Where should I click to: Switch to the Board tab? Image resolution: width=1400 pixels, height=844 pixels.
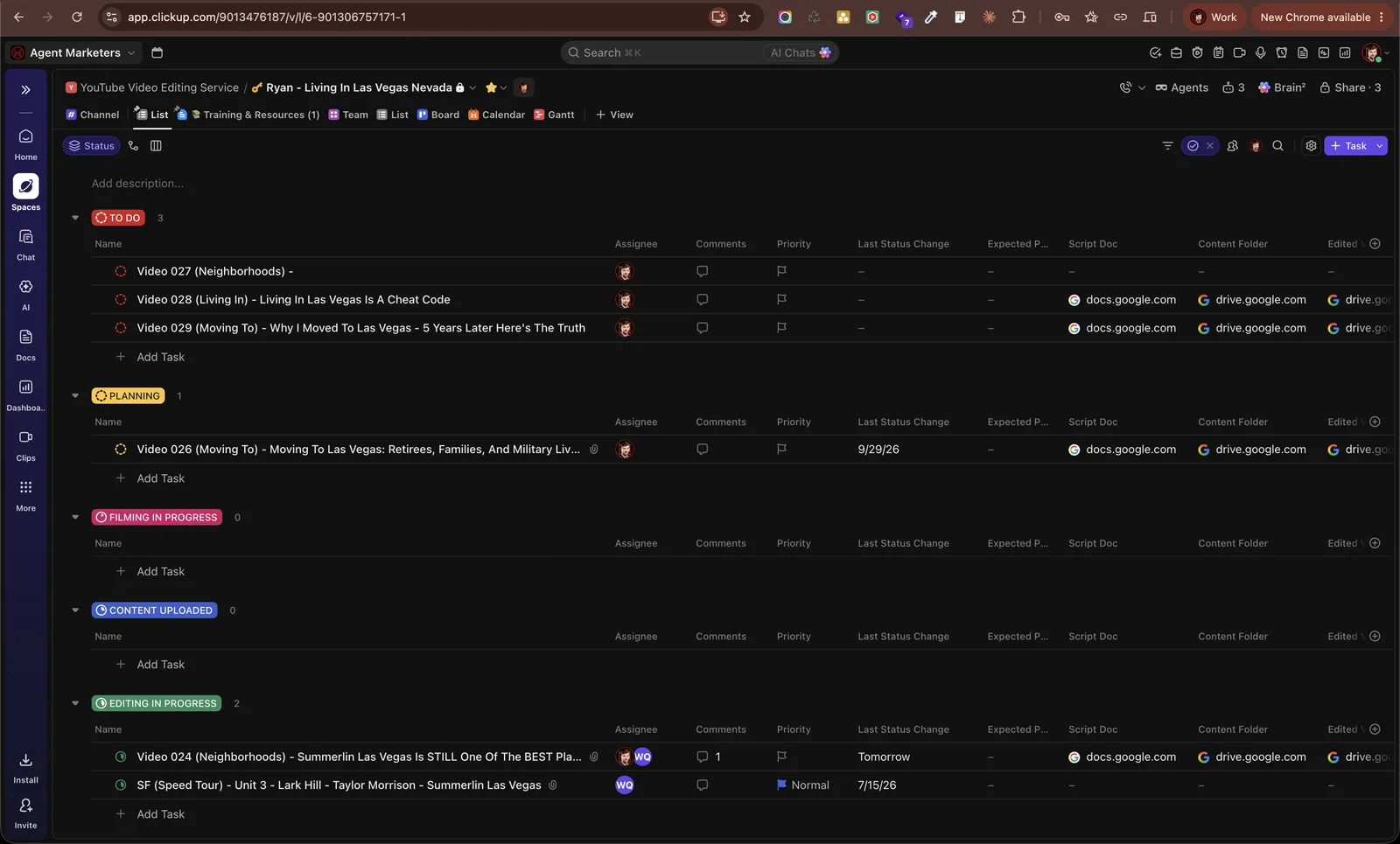[x=438, y=115]
